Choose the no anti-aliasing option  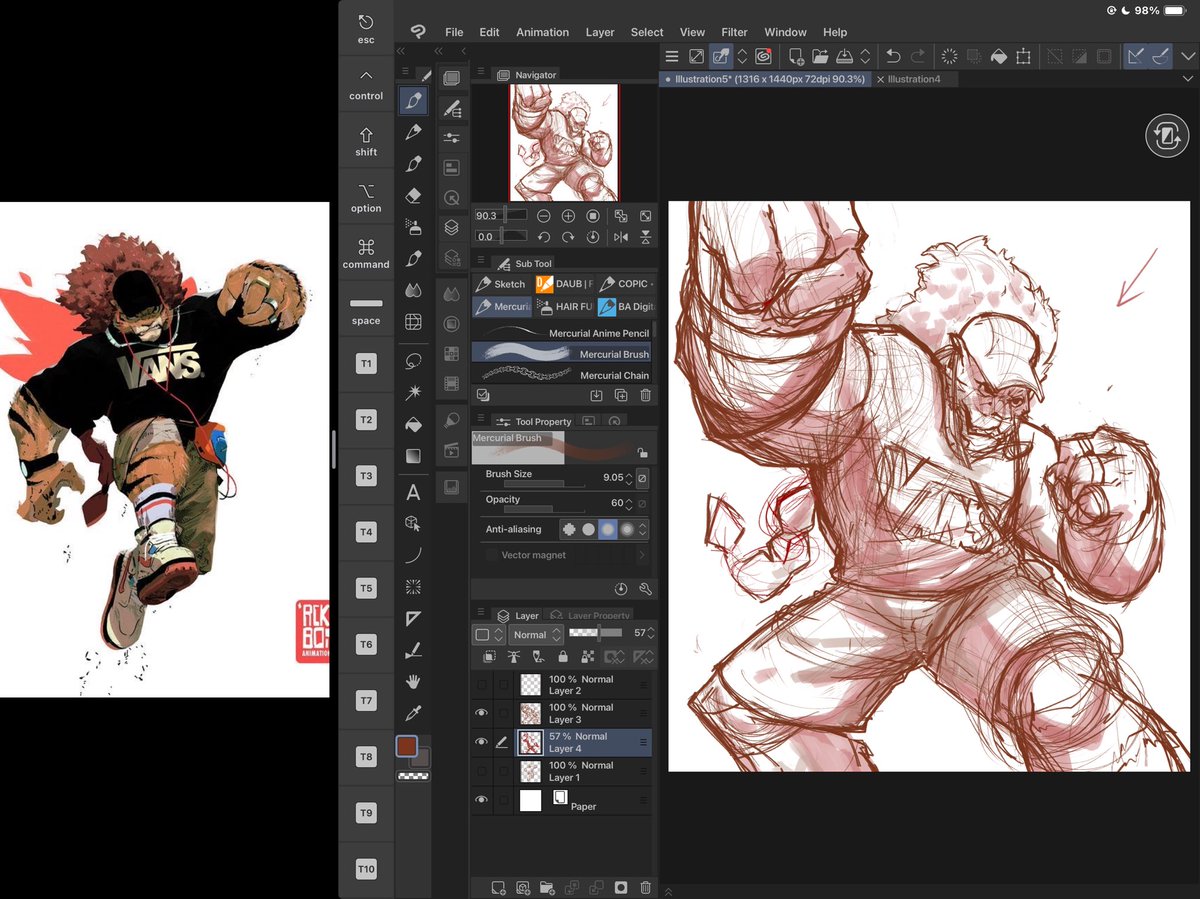coord(569,529)
